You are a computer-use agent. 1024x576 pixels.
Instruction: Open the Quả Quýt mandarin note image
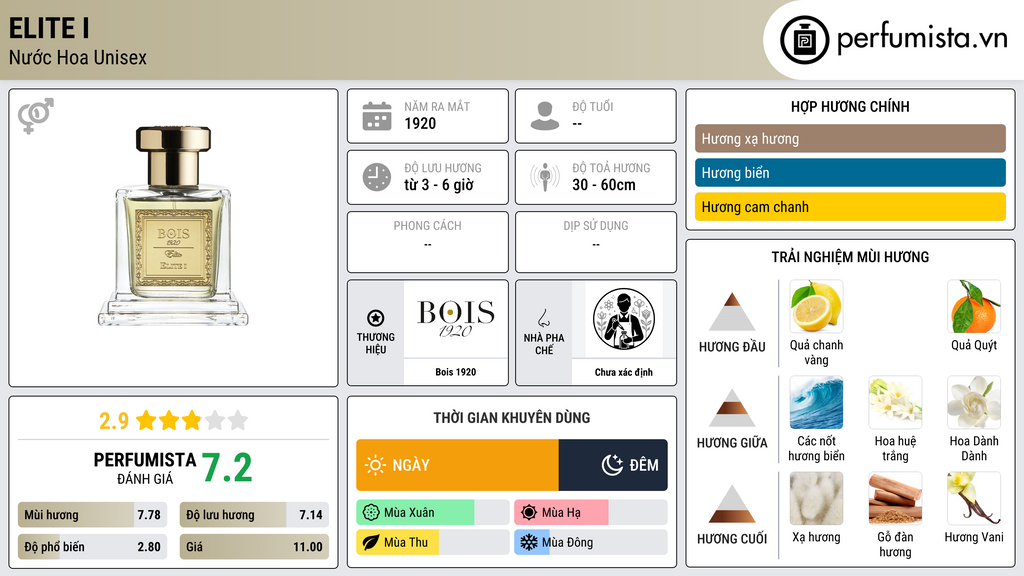tap(974, 307)
